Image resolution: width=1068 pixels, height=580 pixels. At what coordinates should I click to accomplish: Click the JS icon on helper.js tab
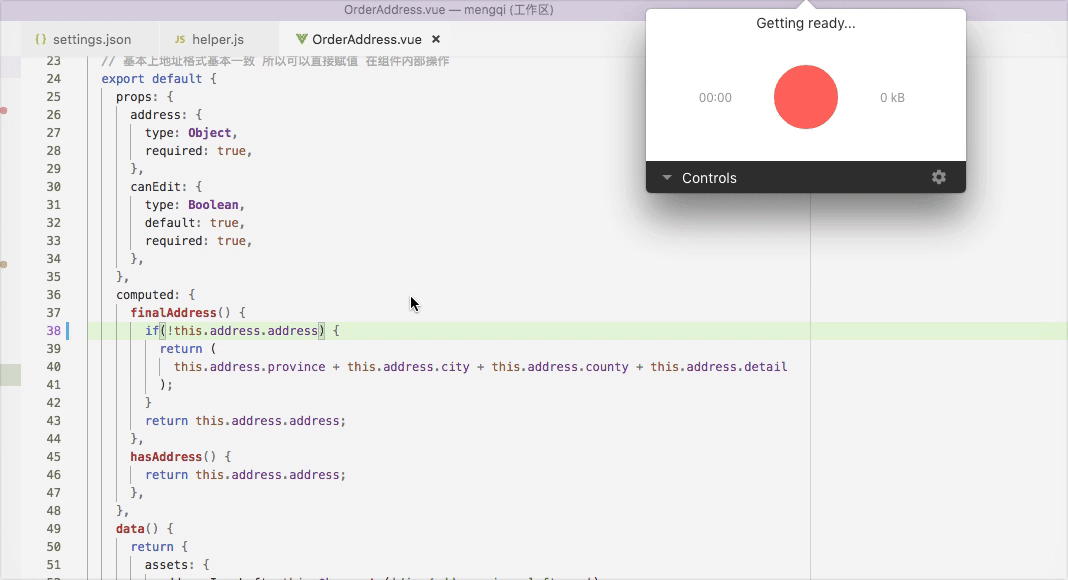tap(180, 39)
